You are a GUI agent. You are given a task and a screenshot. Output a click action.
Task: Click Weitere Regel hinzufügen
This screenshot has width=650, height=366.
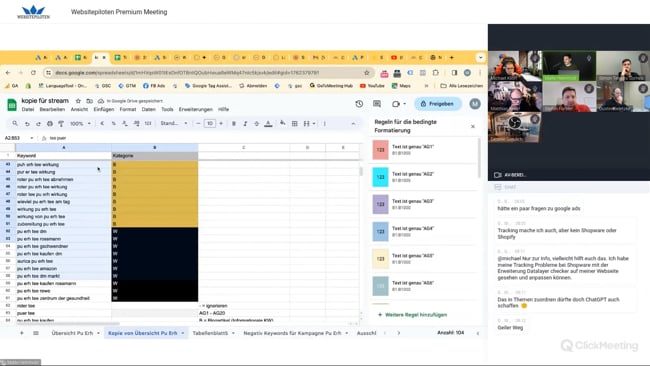coord(412,315)
